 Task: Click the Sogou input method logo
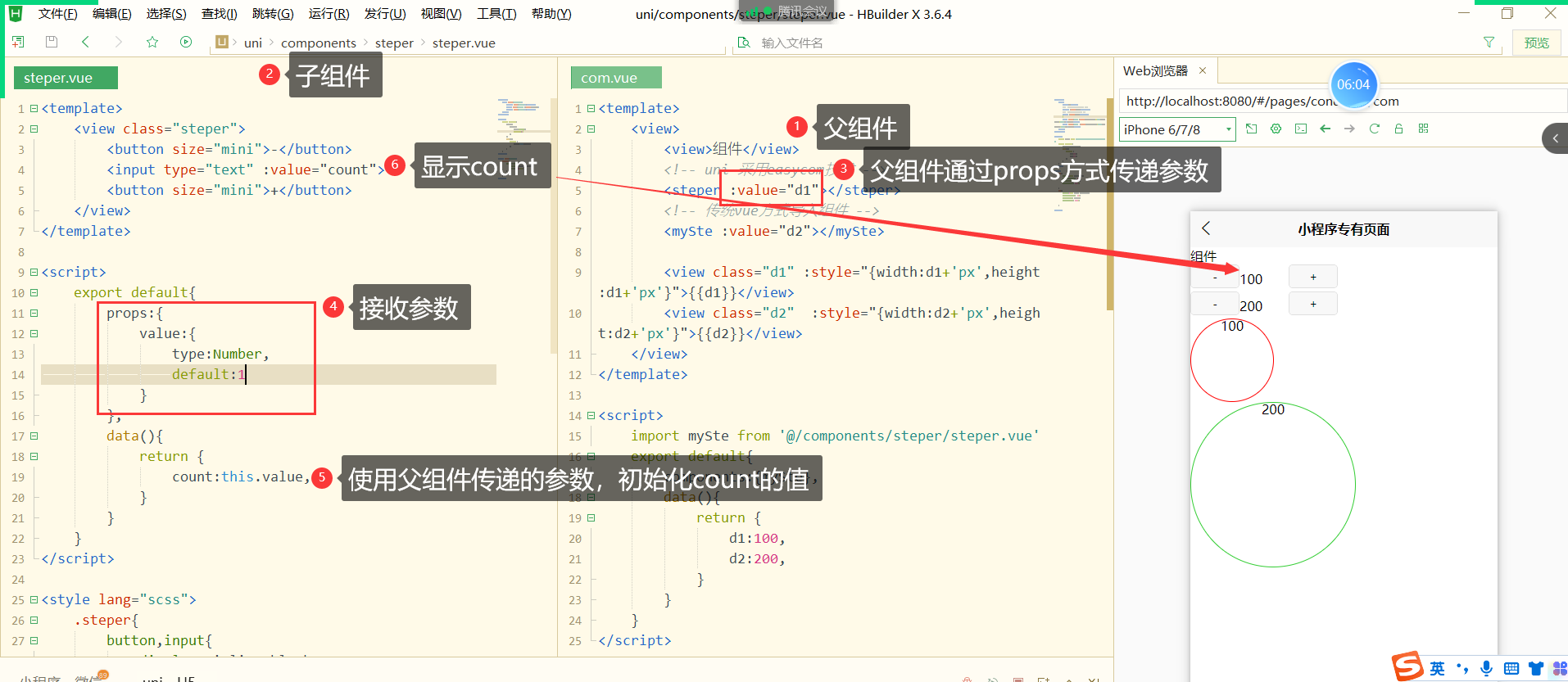coord(1407,667)
